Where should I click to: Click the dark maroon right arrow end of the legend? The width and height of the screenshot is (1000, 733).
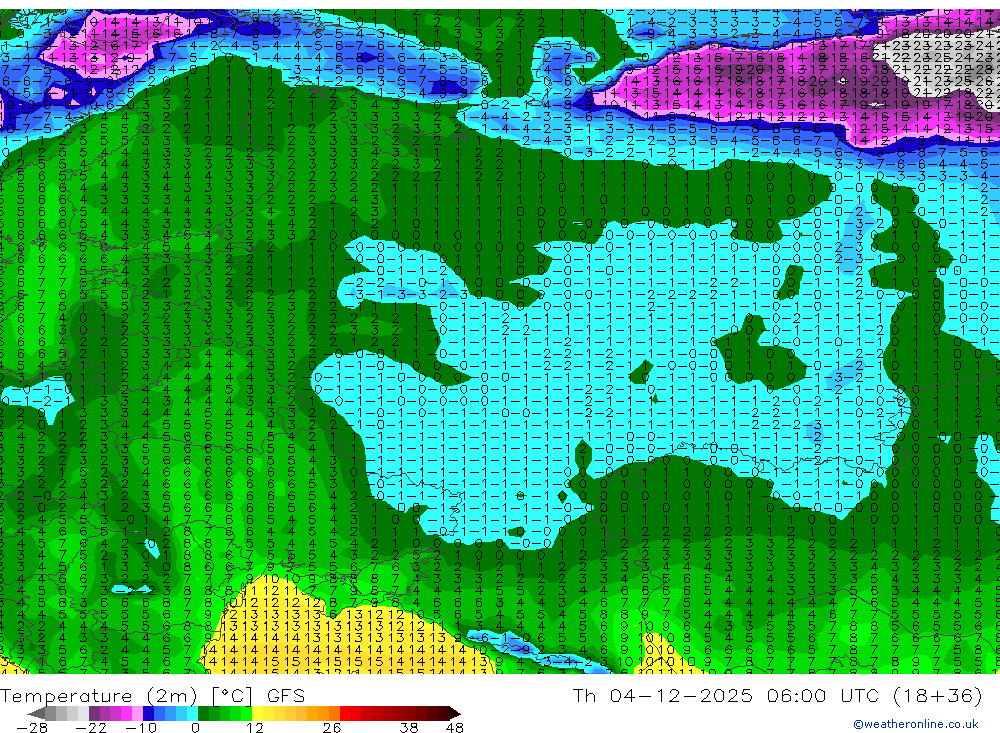tap(455, 713)
